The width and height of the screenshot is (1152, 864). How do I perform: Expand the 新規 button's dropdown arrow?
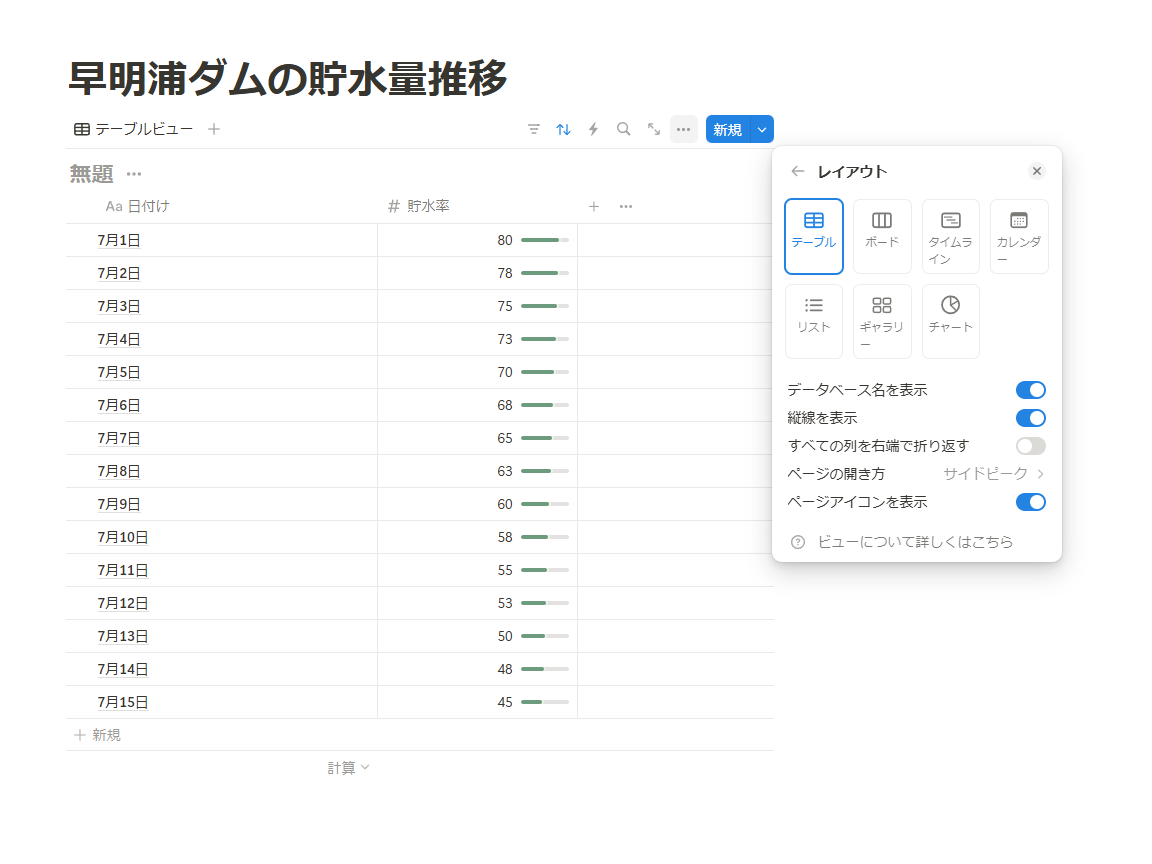761,129
